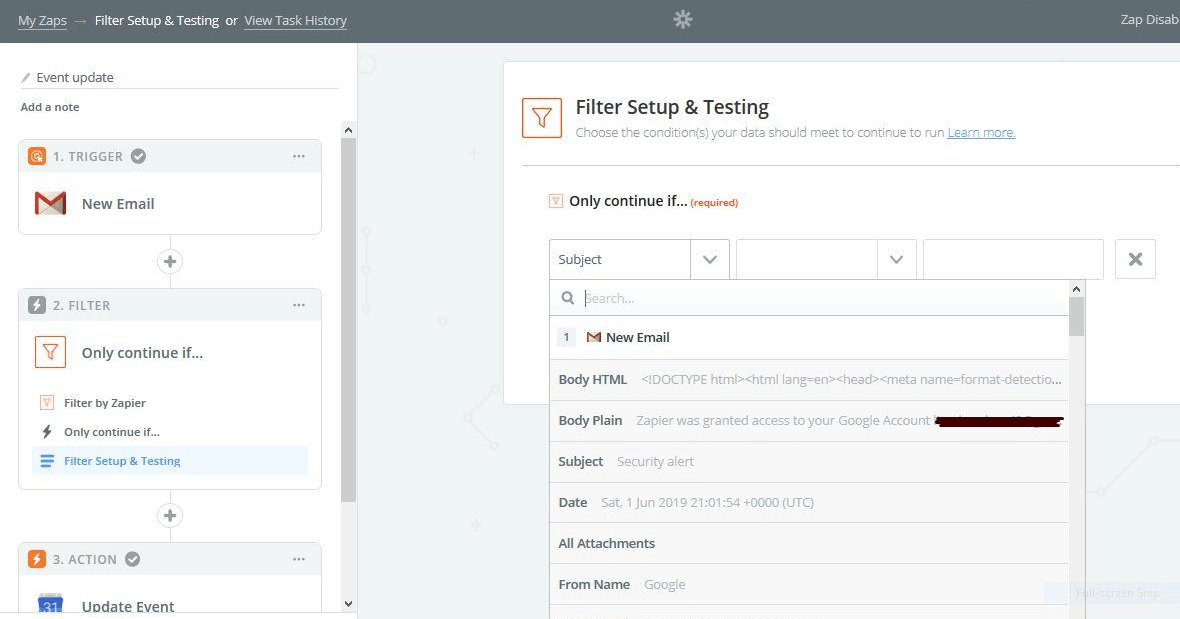Remove the Subject condition with the X button
1180x619 pixels.
(x=1135, y=258)
